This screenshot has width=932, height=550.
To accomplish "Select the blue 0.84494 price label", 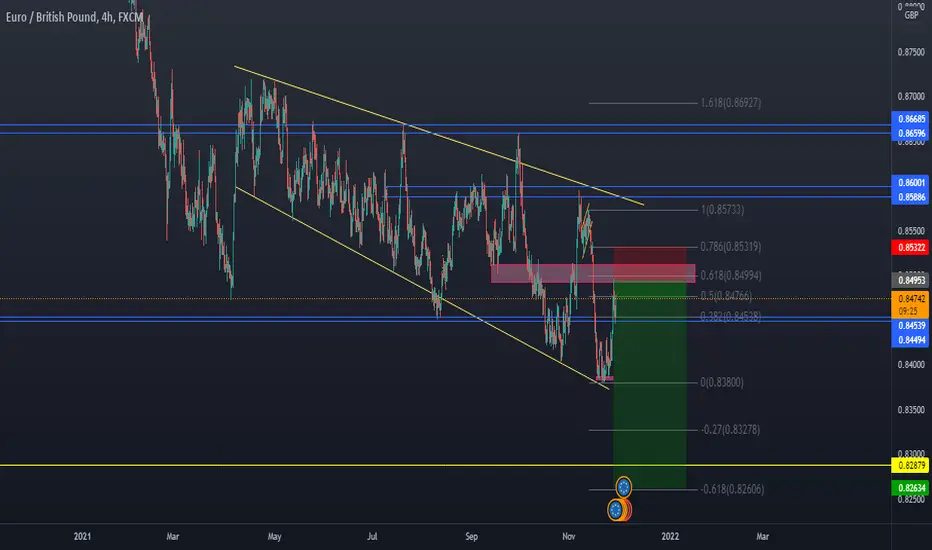I will [x=911, y=340].
